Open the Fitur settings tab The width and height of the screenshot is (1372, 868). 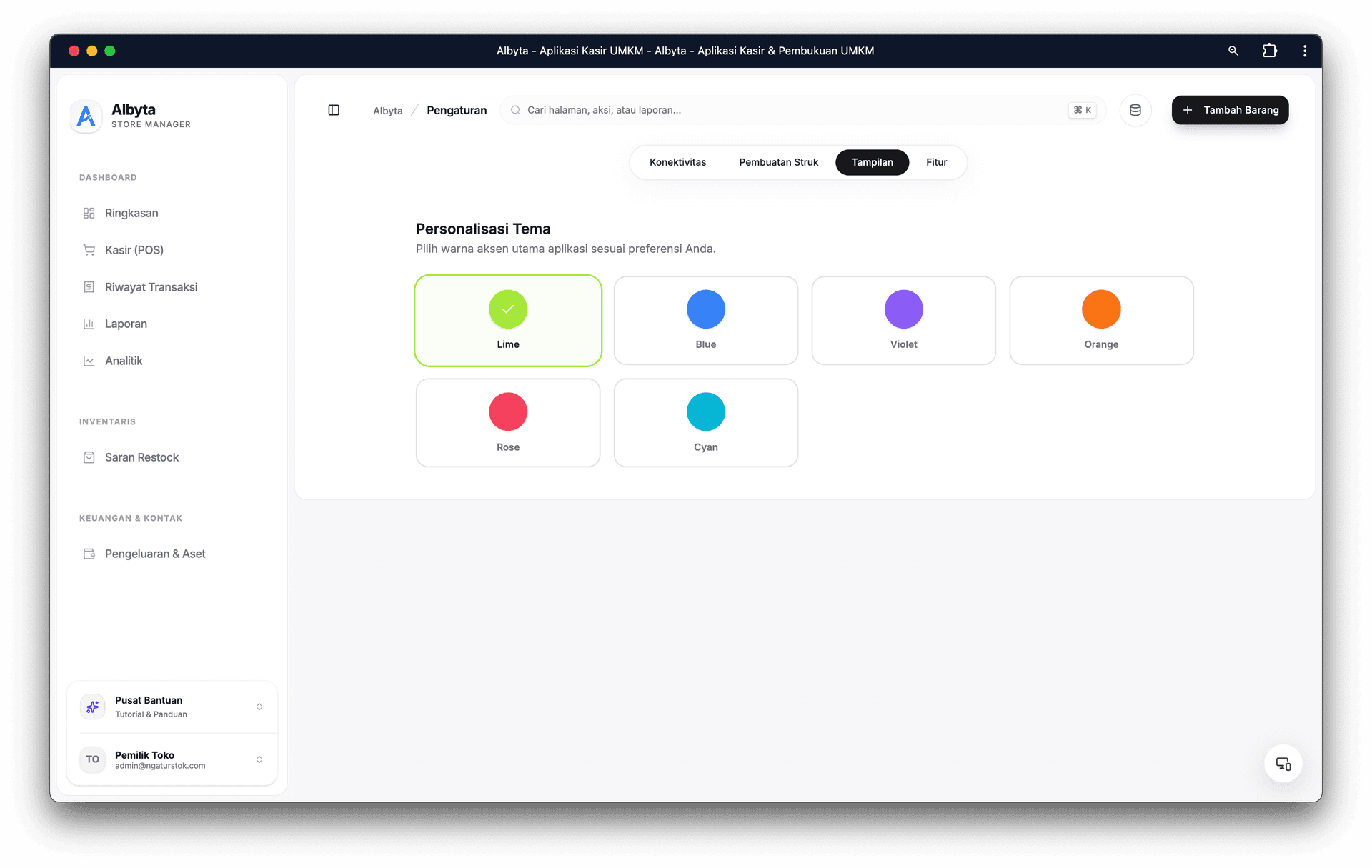click(x=937, y=162)
